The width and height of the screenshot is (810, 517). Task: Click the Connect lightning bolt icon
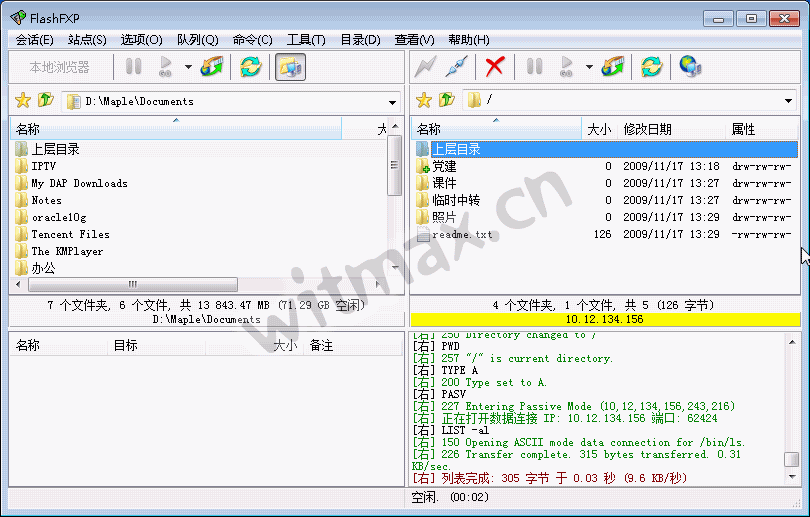[x=426, y=67]
